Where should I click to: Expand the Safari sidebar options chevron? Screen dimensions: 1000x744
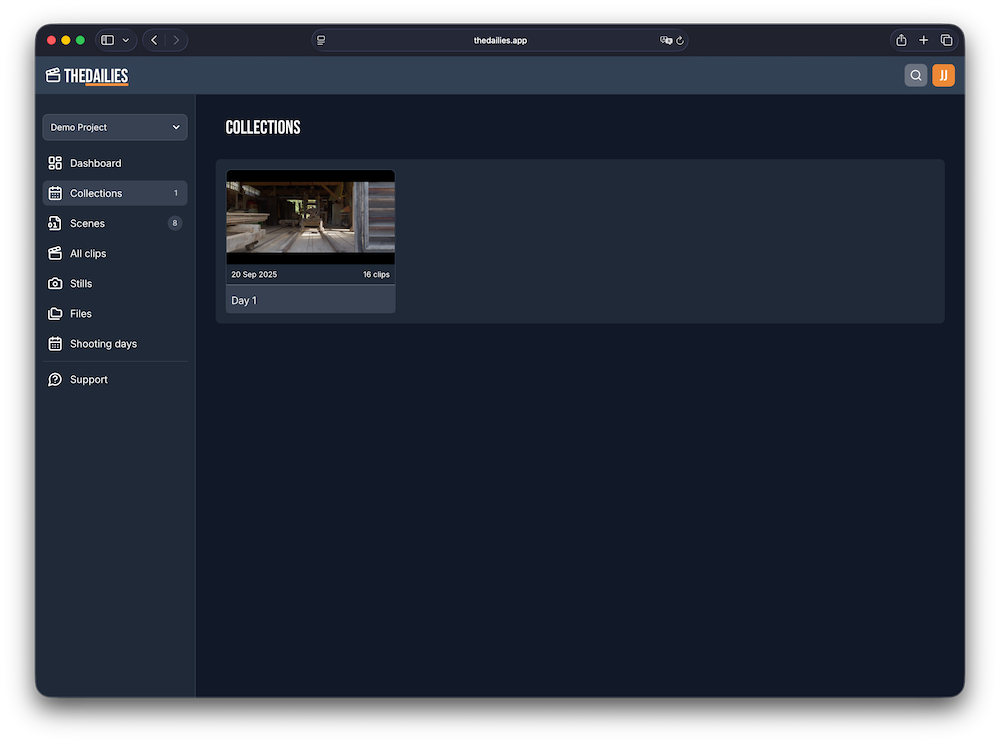(128, 40)
